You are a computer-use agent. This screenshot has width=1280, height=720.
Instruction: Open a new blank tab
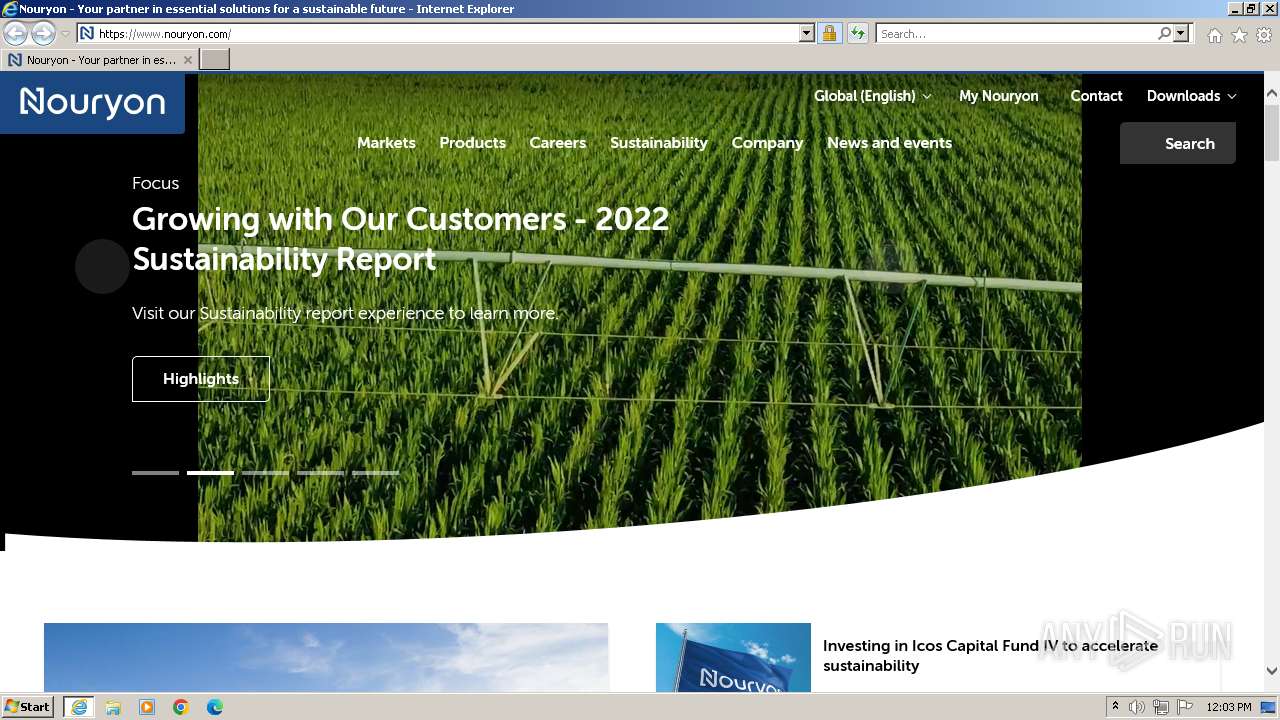coord(215,60)
